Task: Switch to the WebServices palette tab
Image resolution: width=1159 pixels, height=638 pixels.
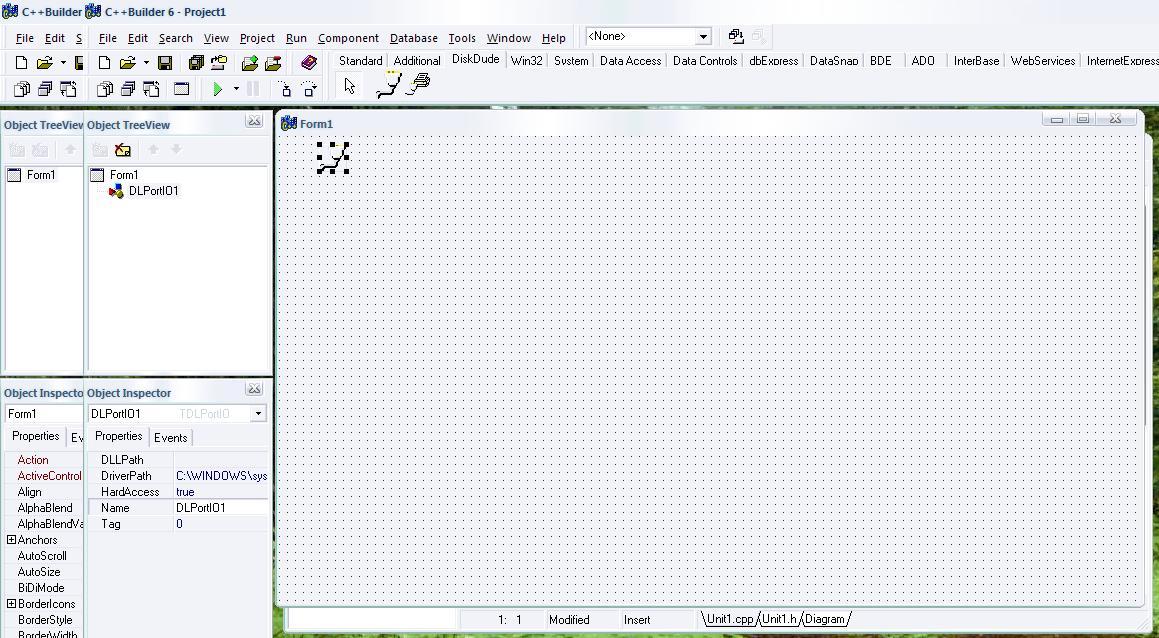Action: pos(1042,61)
